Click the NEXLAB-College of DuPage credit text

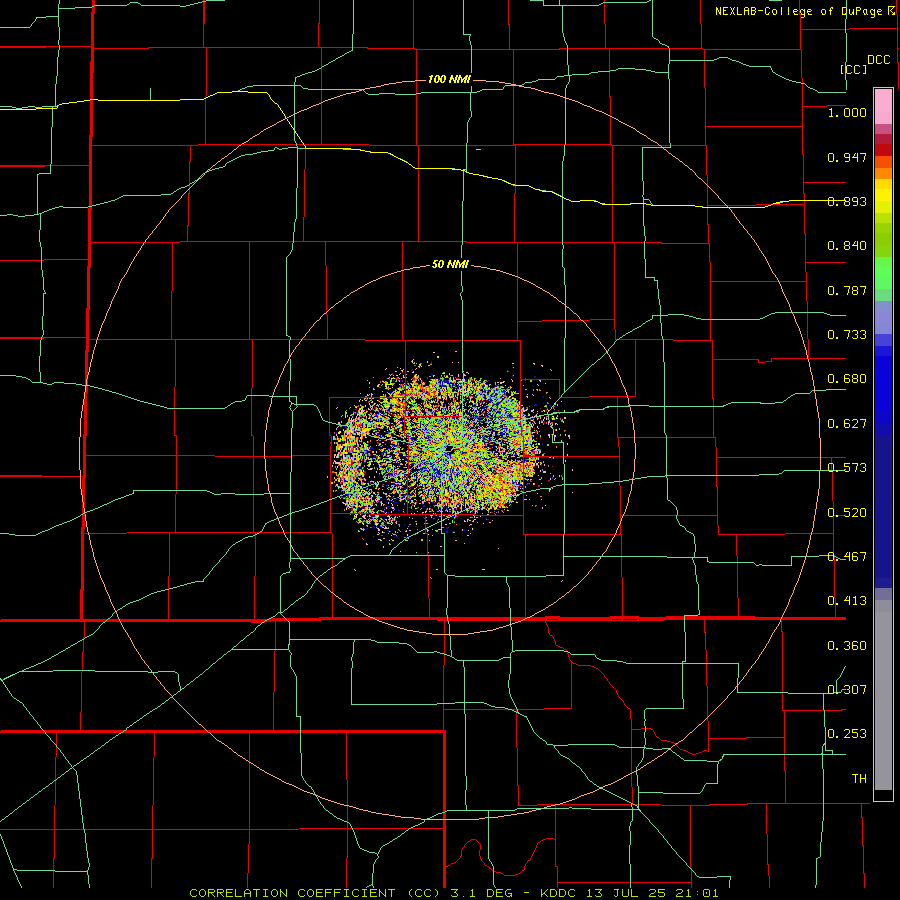(x=798, y=11)
